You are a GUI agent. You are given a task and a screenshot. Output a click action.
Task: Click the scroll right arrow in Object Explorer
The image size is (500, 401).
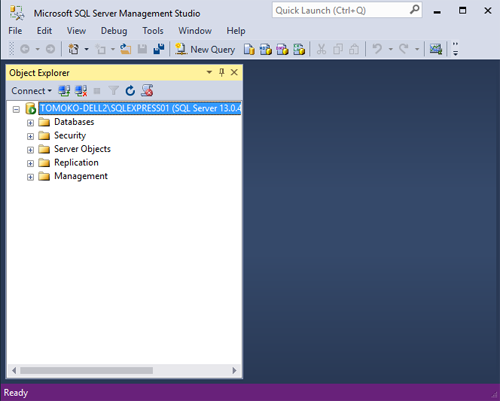click(234, 370)
